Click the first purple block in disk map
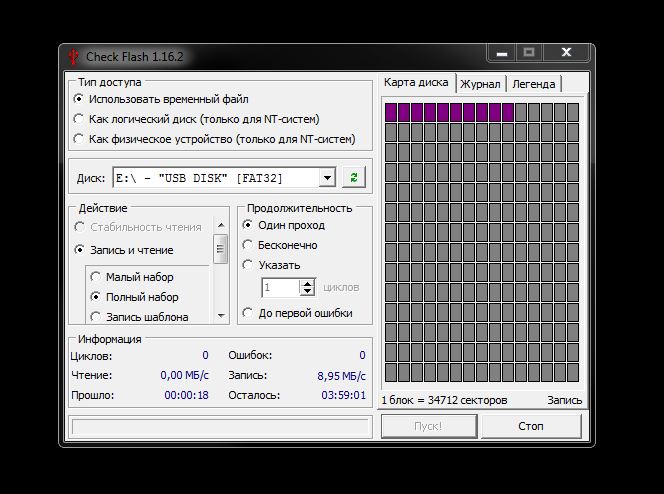The image size is (664, 494). (391, 113)
